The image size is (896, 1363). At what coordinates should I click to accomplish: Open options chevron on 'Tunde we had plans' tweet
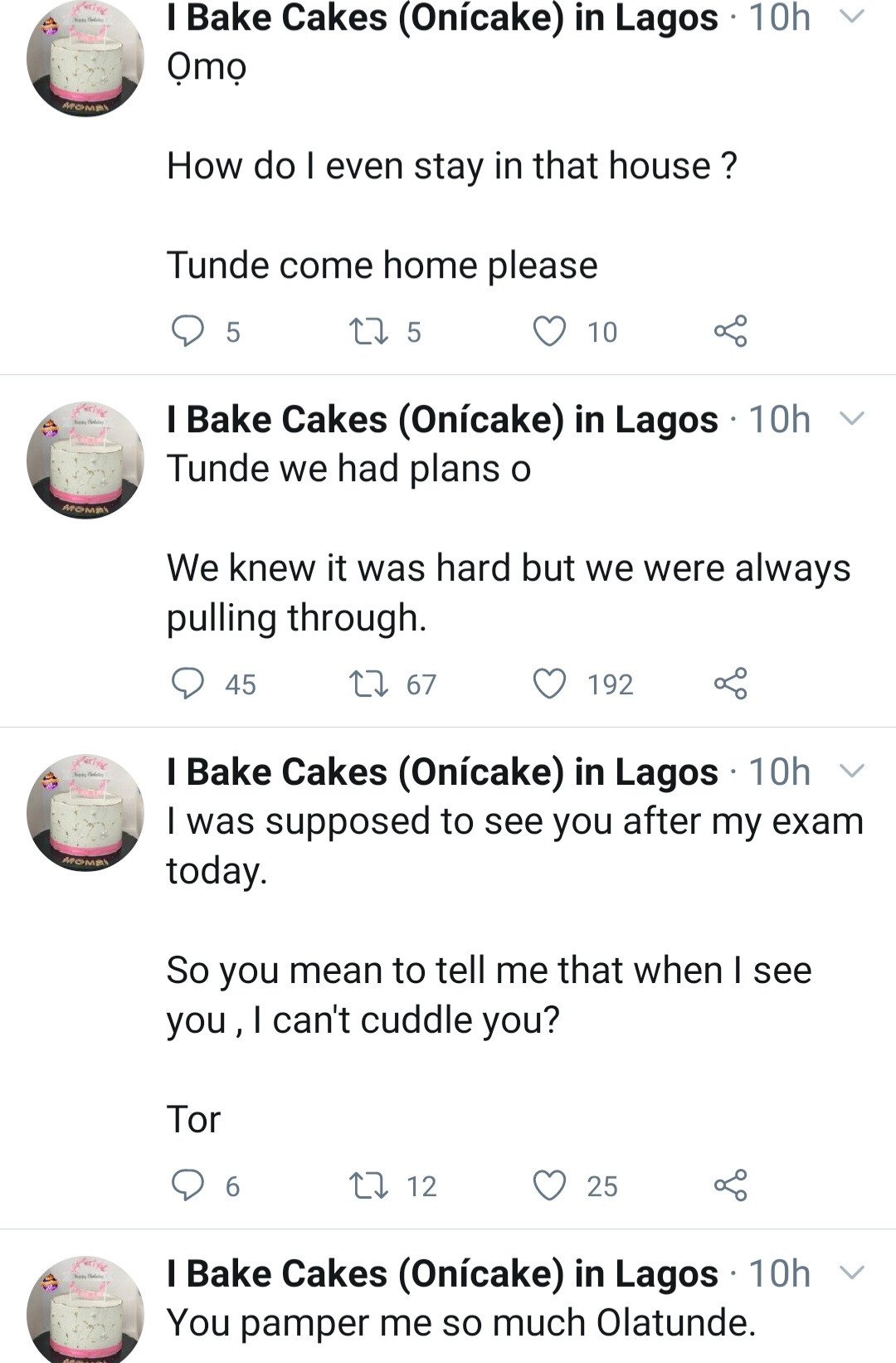852,419
